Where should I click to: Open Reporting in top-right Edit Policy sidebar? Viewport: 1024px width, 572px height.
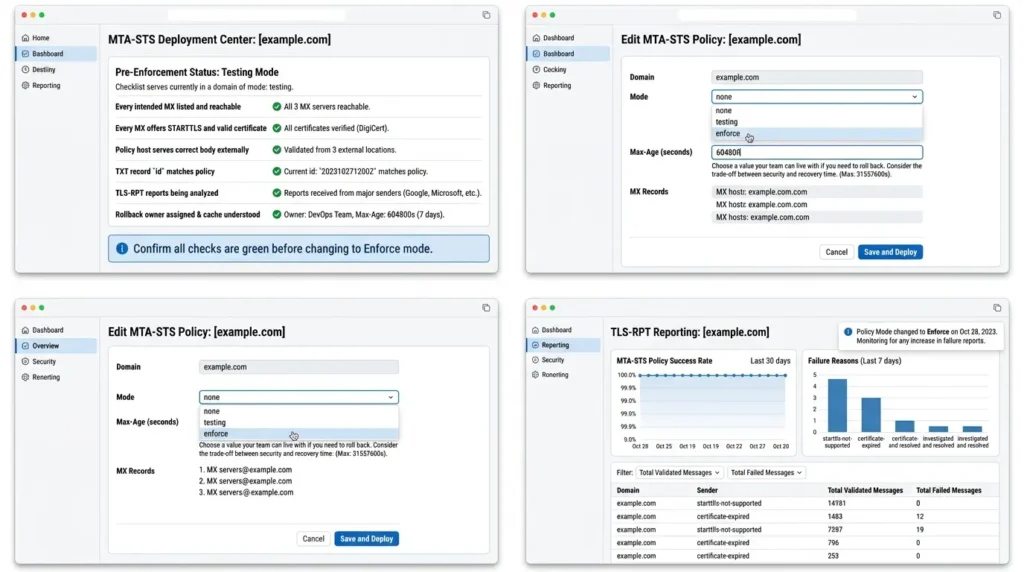click(557, 86)
